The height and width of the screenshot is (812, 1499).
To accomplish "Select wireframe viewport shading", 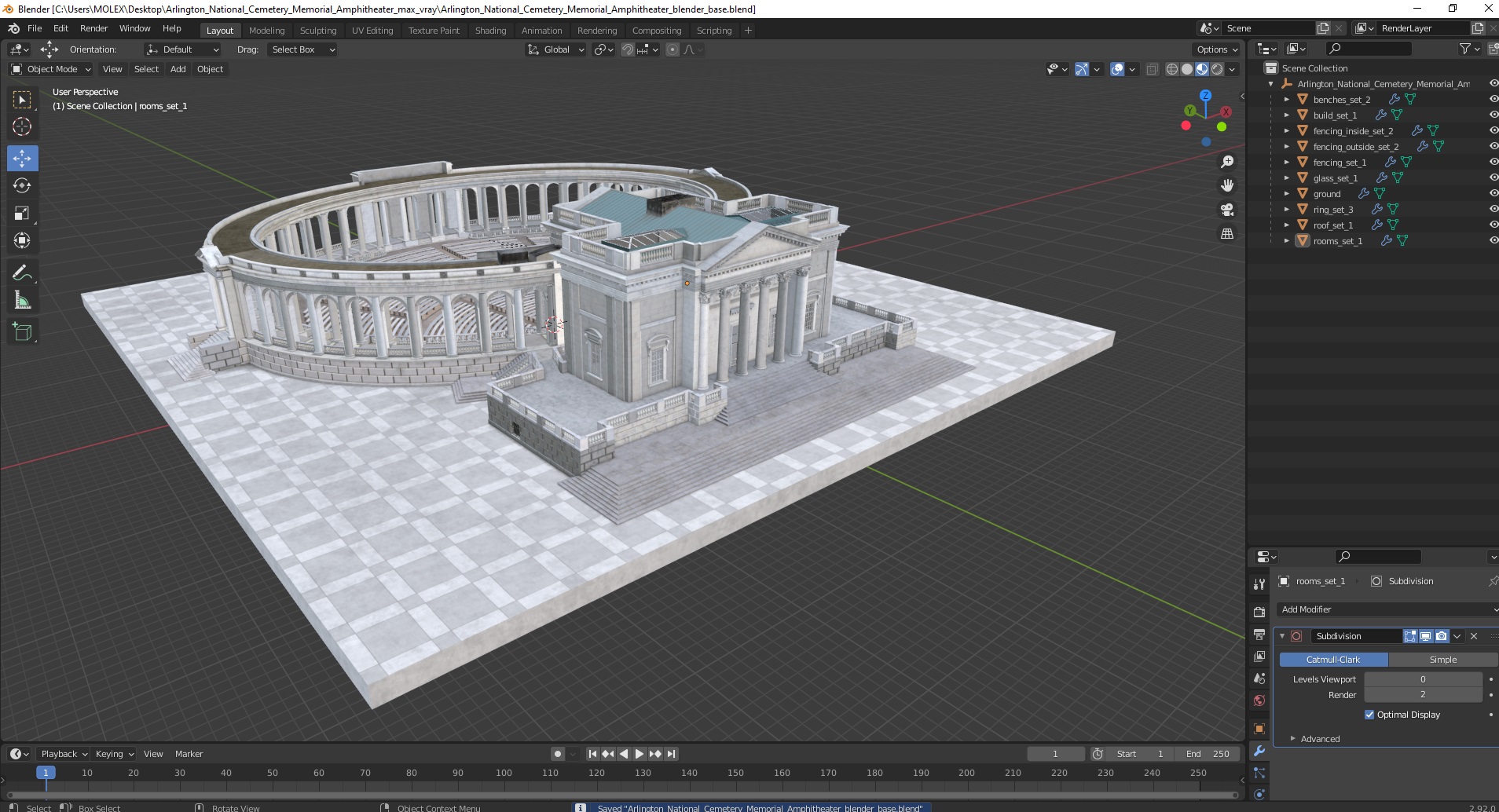I will pyautogui.click(x=1172, y=69).
